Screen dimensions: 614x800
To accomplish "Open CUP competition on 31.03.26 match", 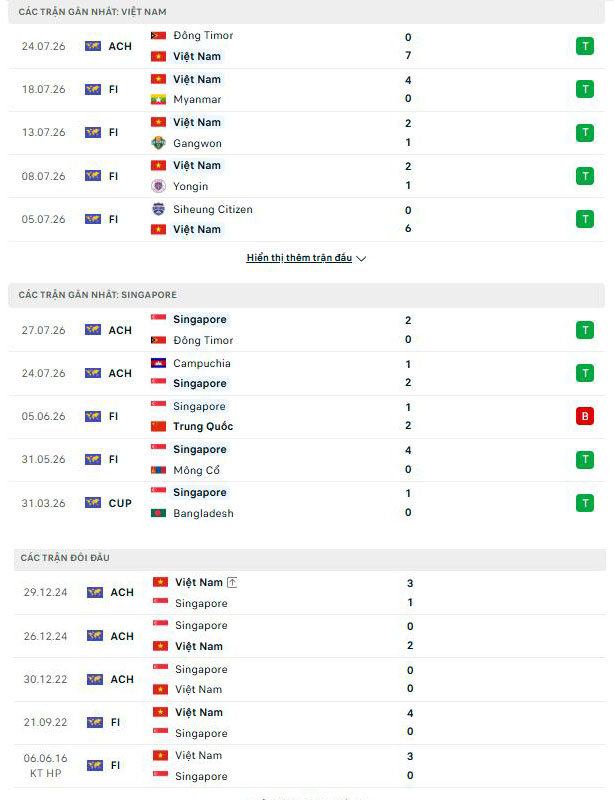I will (x=120, y=503).
